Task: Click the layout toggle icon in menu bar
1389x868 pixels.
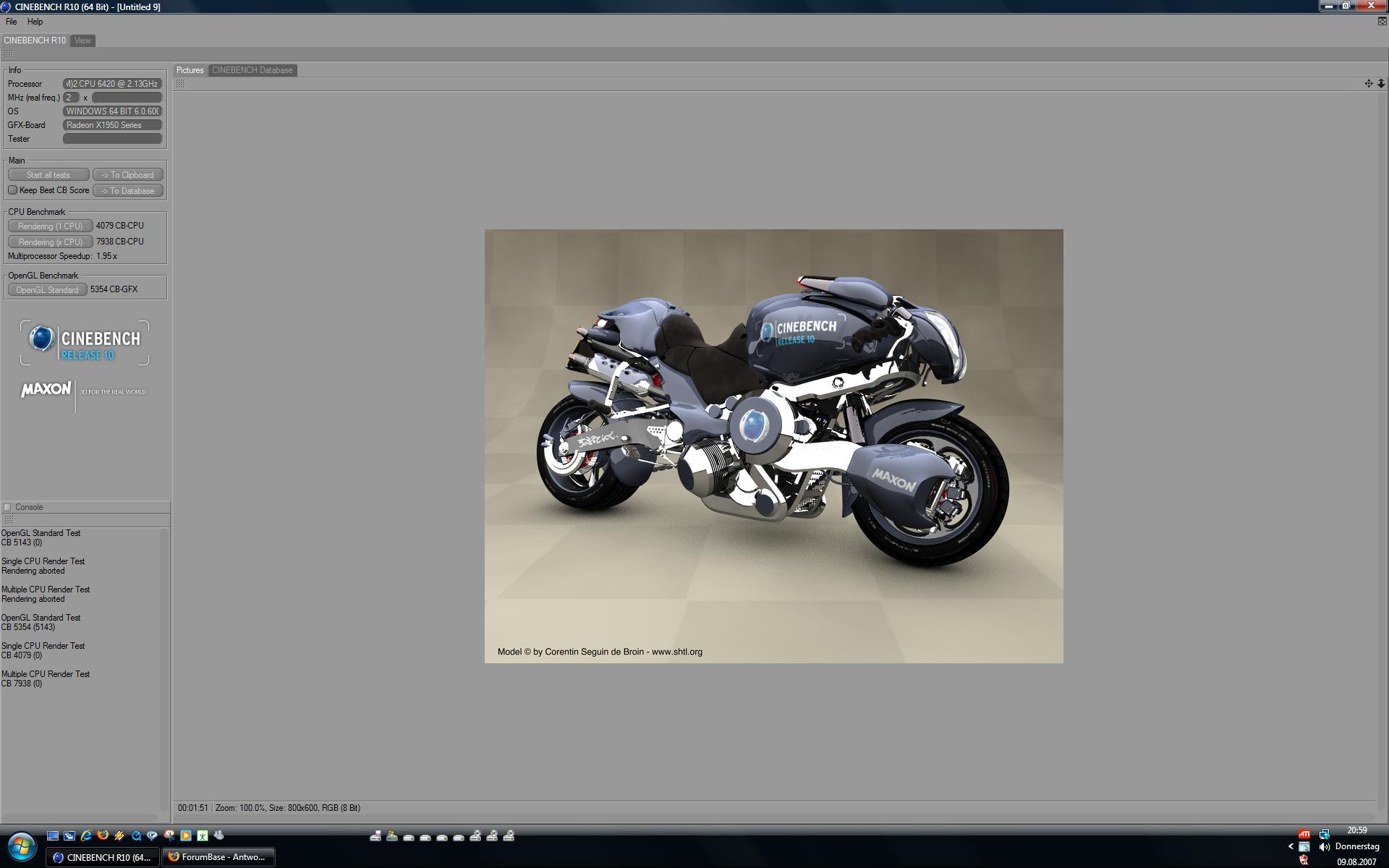Action: (x=1382, y=22)
